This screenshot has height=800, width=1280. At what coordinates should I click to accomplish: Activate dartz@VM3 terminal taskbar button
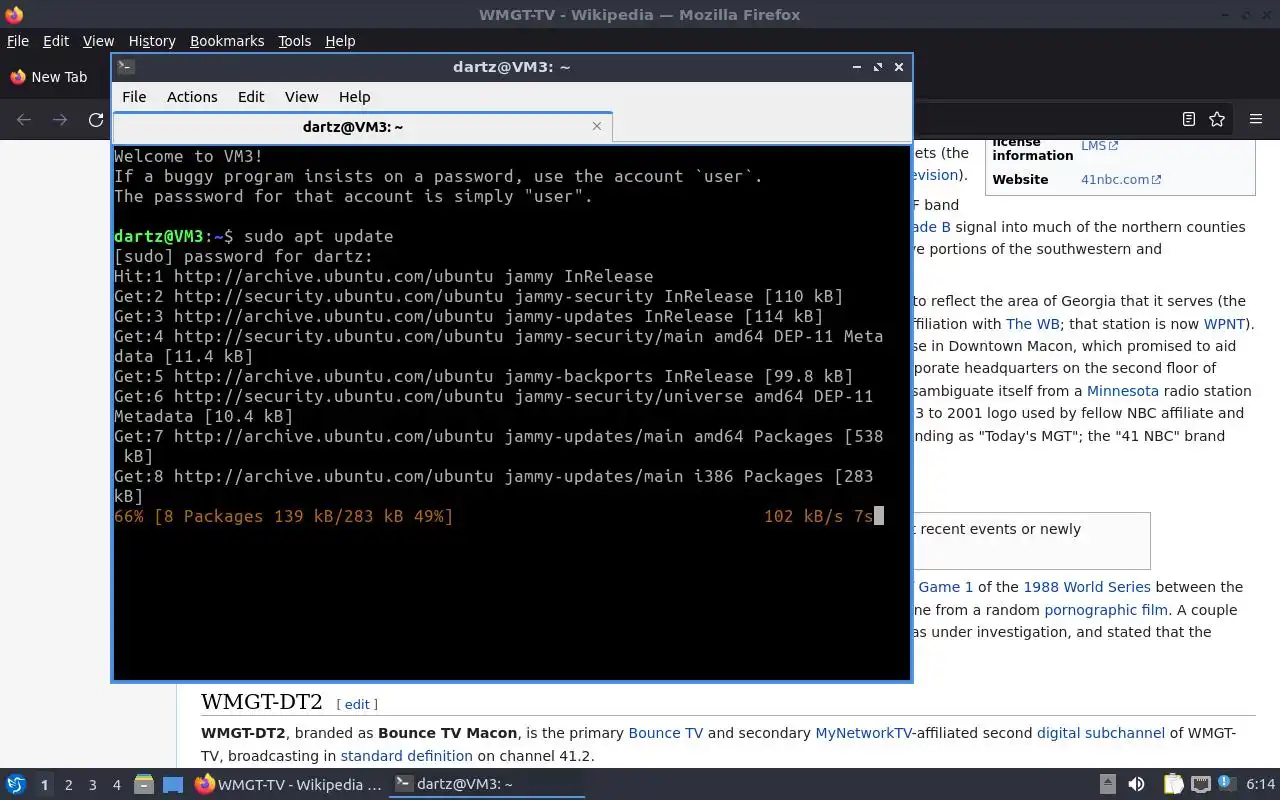(487, 785)
